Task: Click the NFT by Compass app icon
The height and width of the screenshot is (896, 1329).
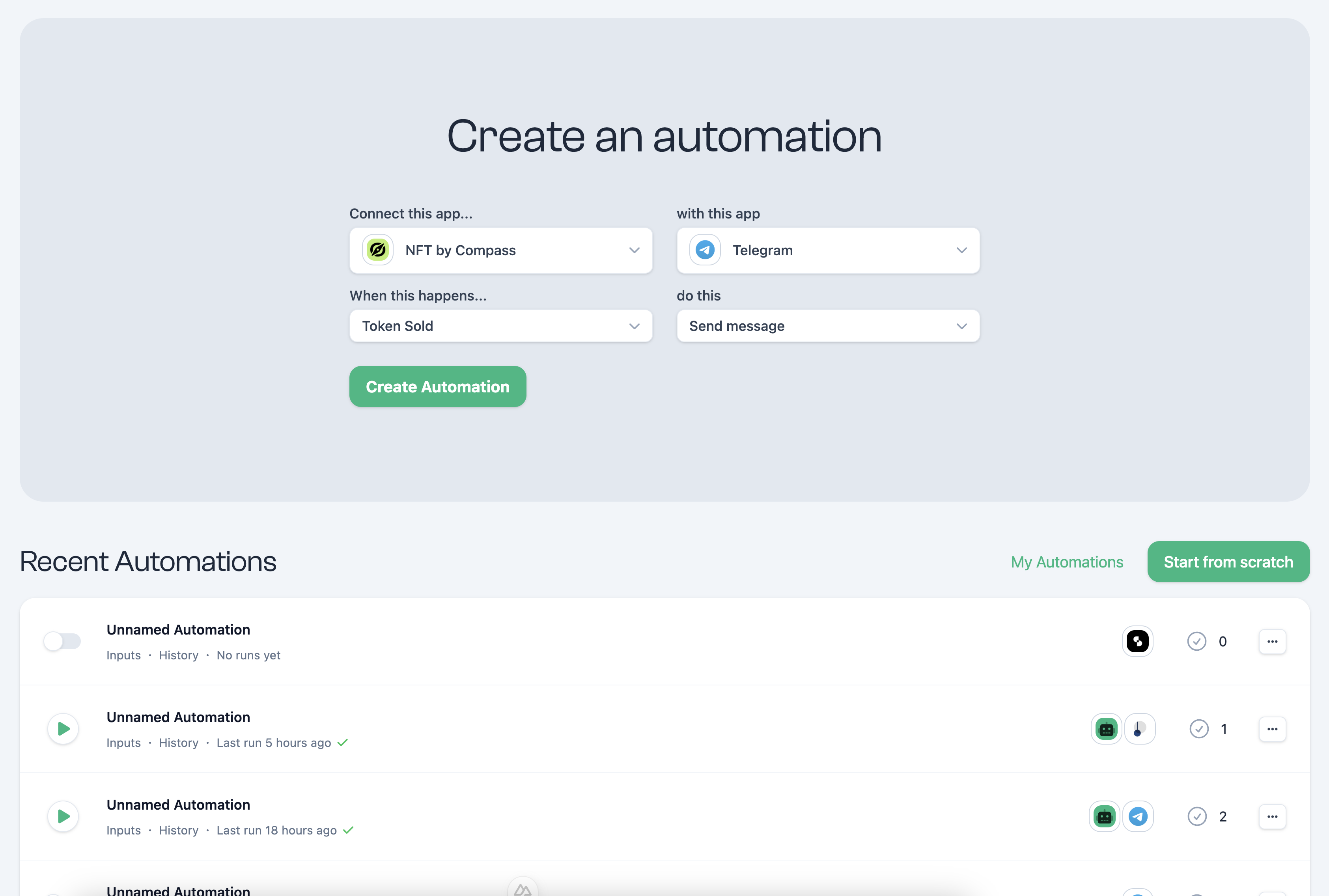Action: pos(377,250)
